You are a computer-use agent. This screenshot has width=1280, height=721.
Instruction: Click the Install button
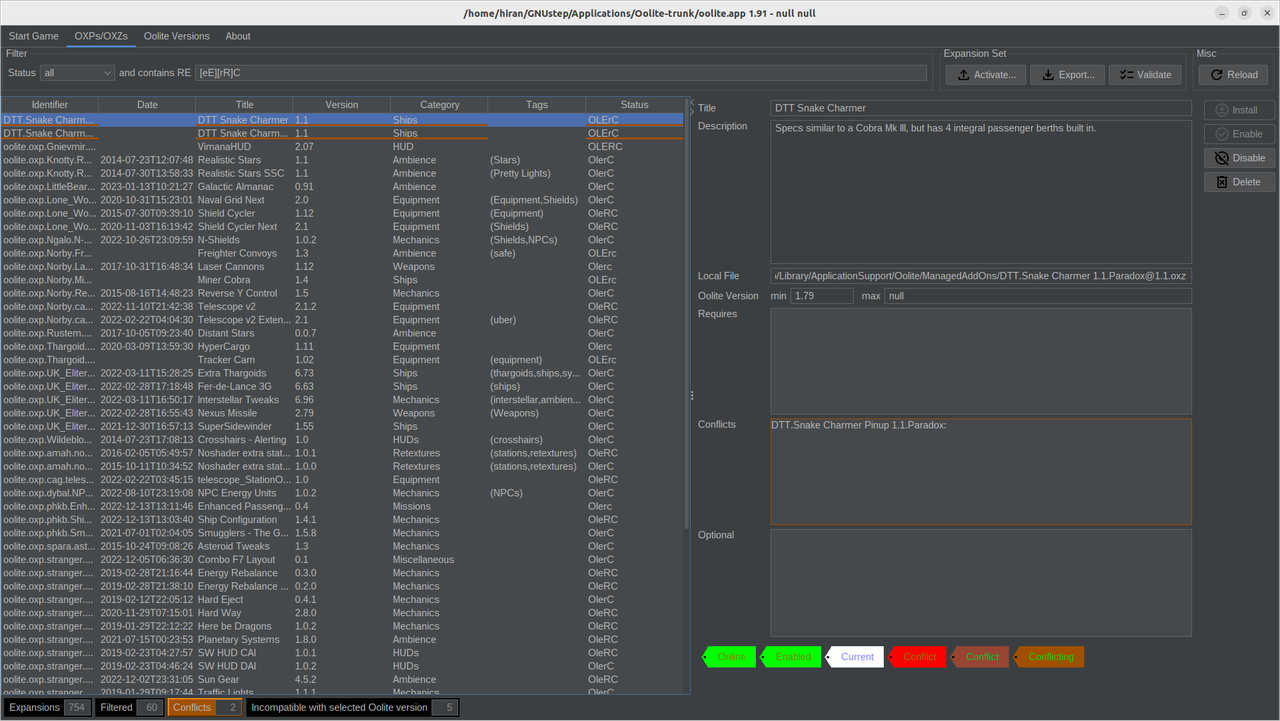tap(1239, 110)
